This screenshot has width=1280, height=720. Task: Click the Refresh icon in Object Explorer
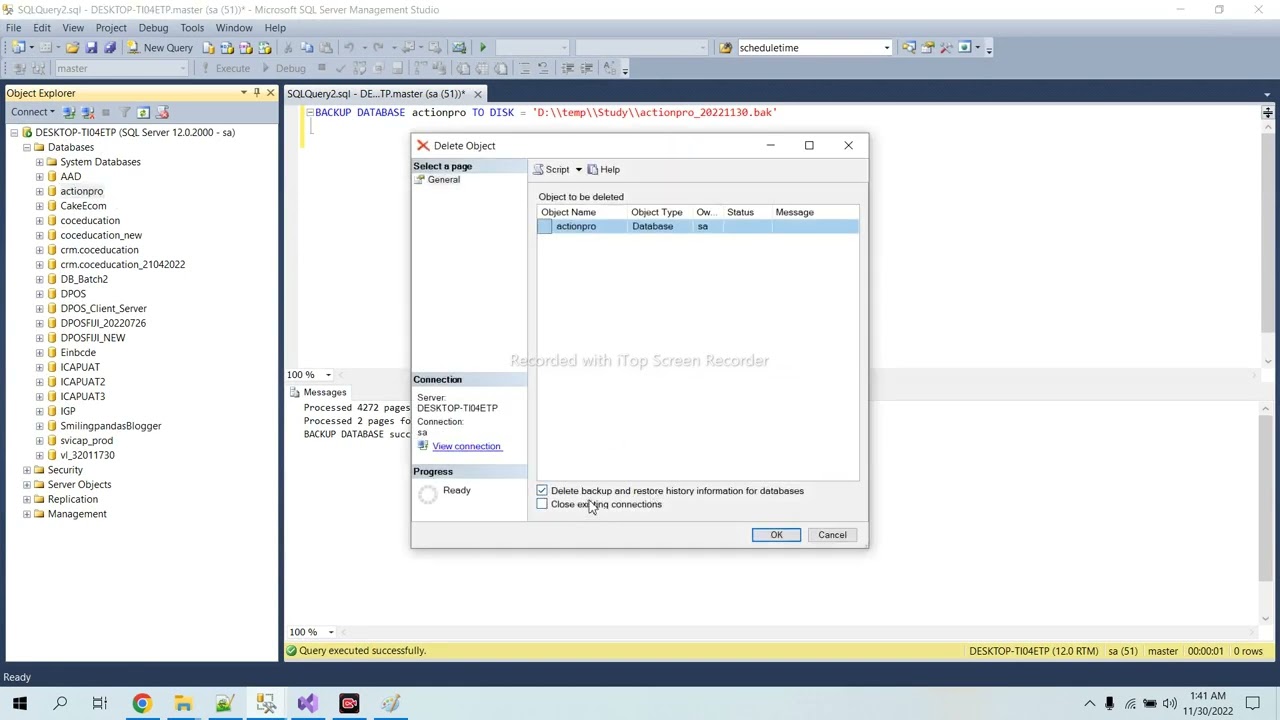[x=143, y=112]
